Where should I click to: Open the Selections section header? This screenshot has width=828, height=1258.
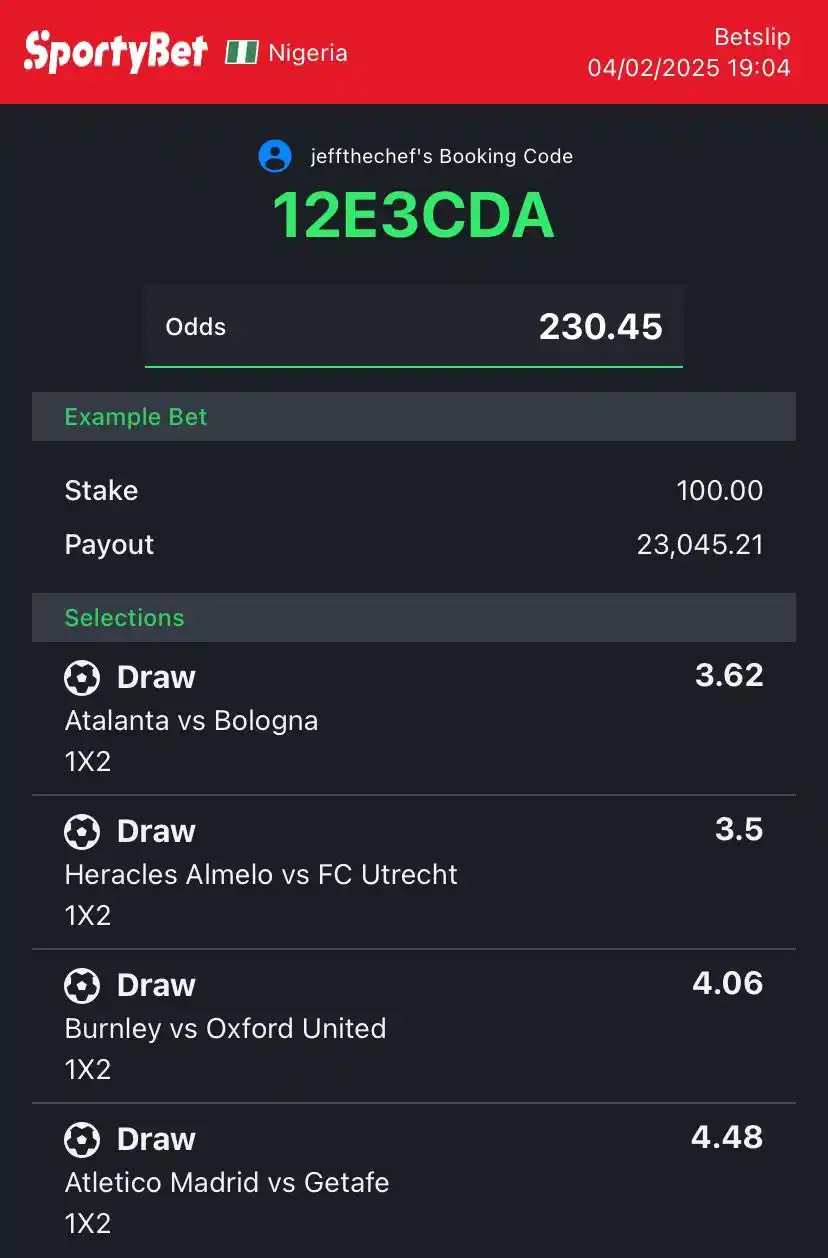pyautogui.click(x=414, y=618)
